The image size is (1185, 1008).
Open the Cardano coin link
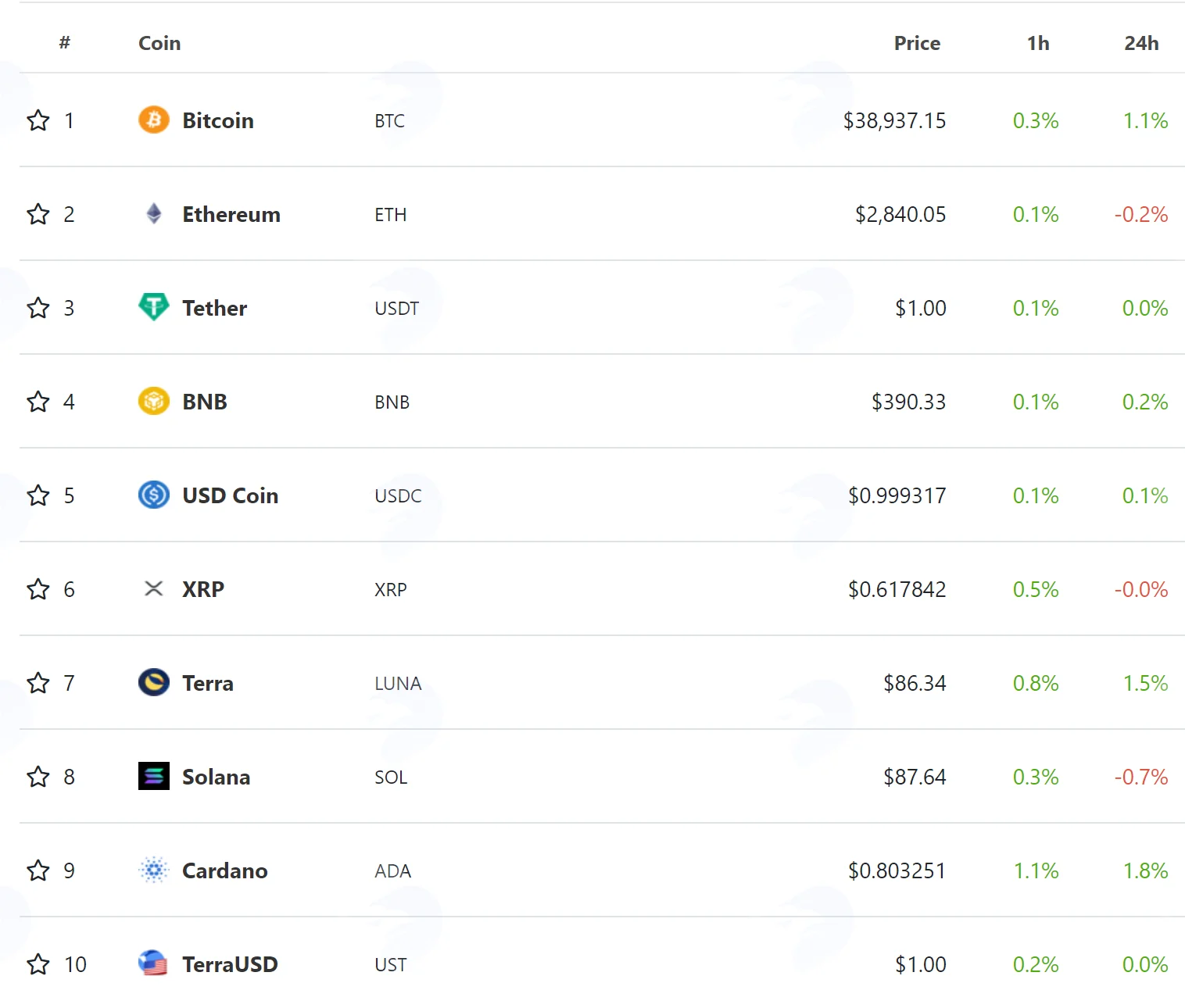pos(224,870)
